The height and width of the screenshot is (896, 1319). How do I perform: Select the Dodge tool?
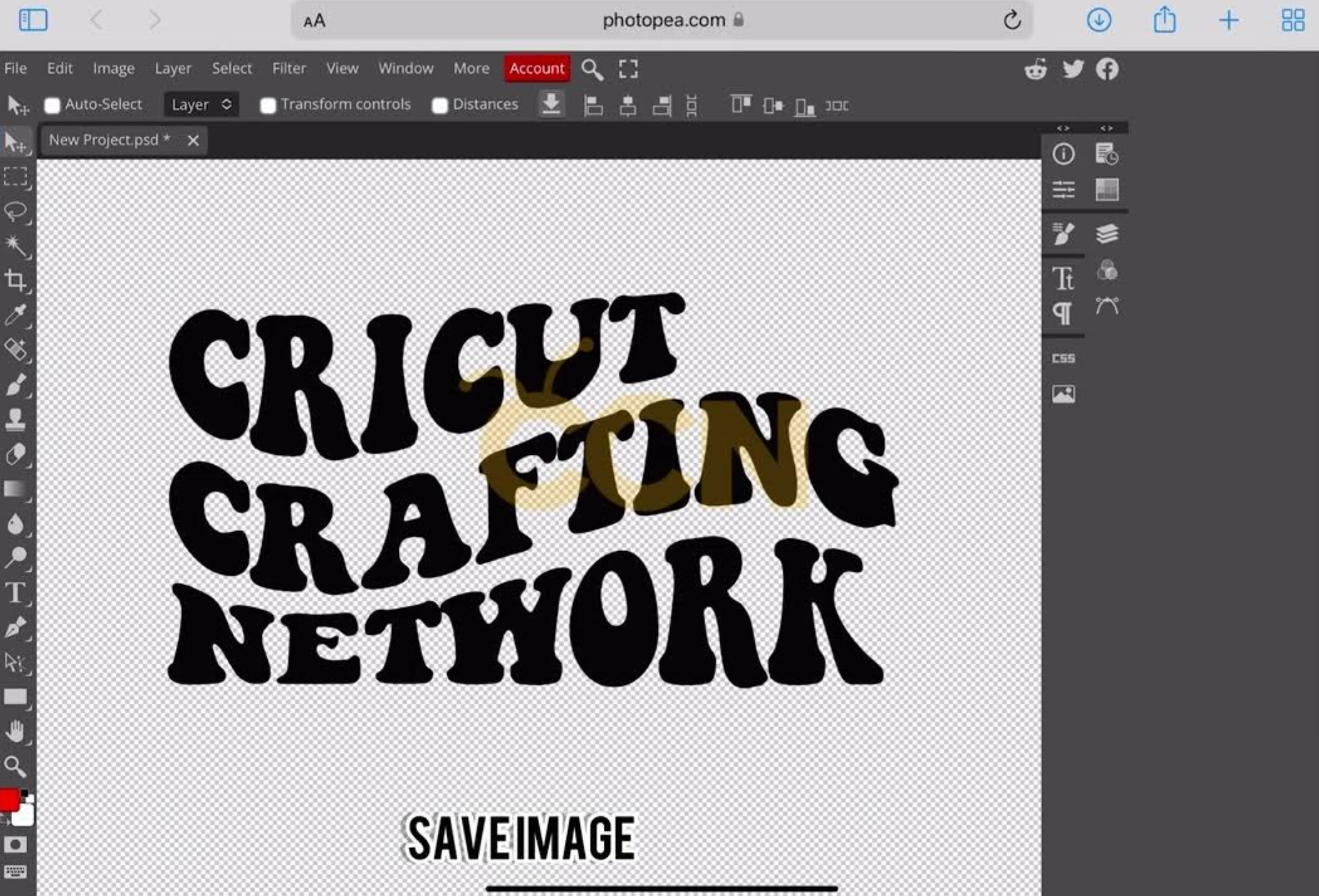[16, 558]
